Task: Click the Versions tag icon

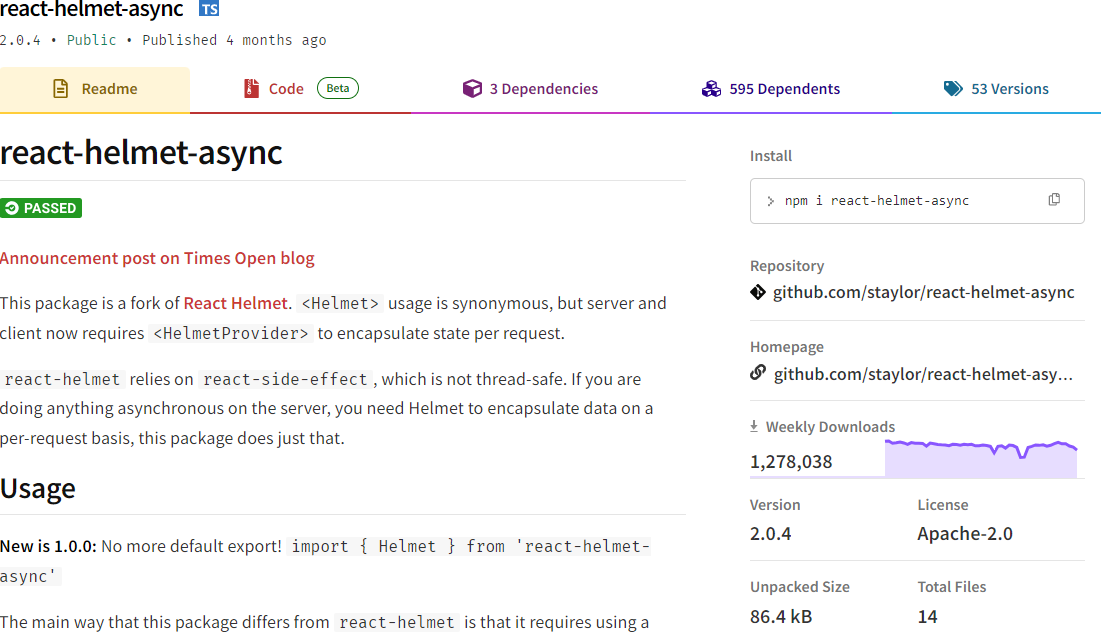Action: click(x=954, y=88)
